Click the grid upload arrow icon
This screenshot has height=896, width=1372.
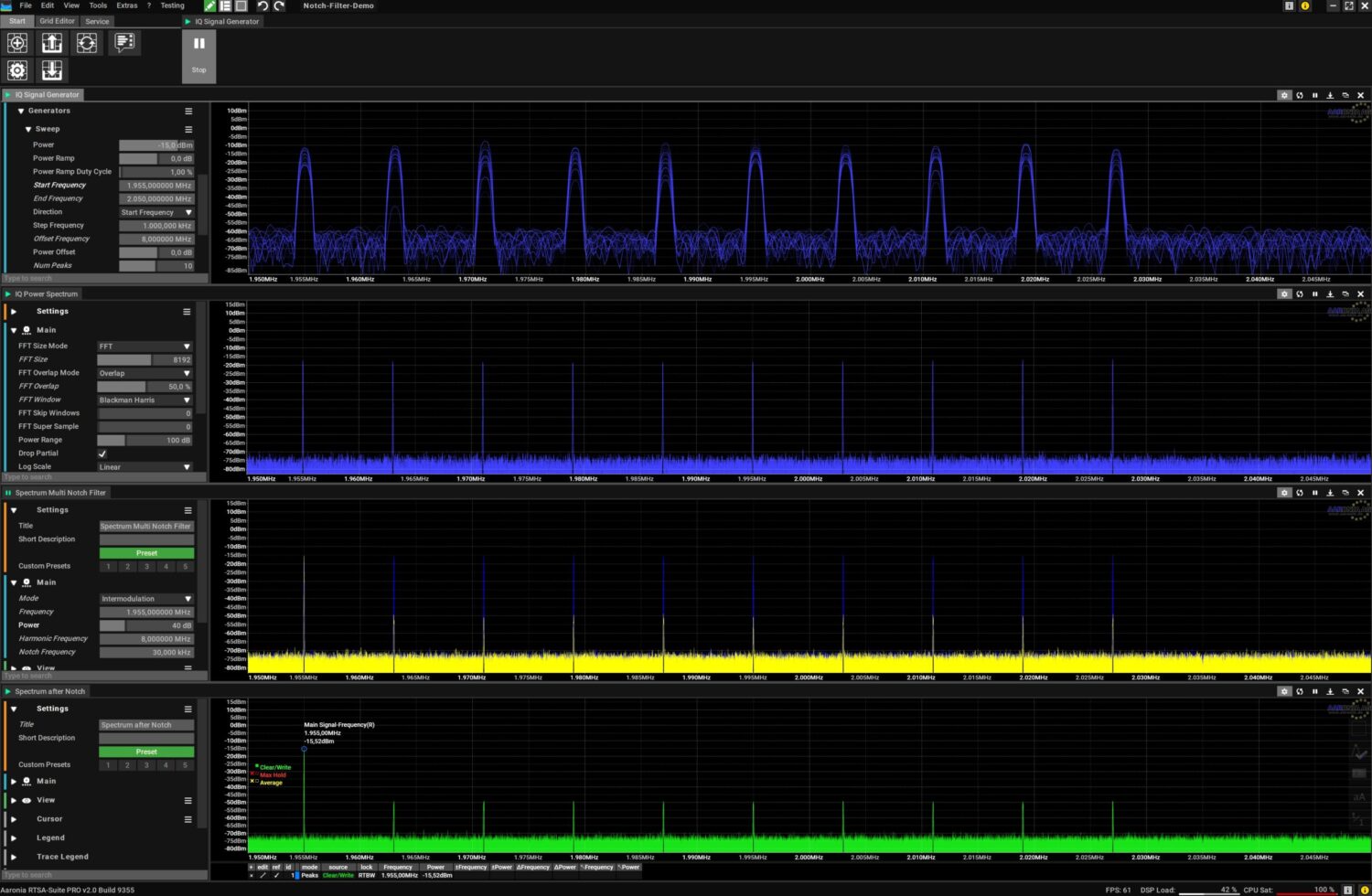52,43
